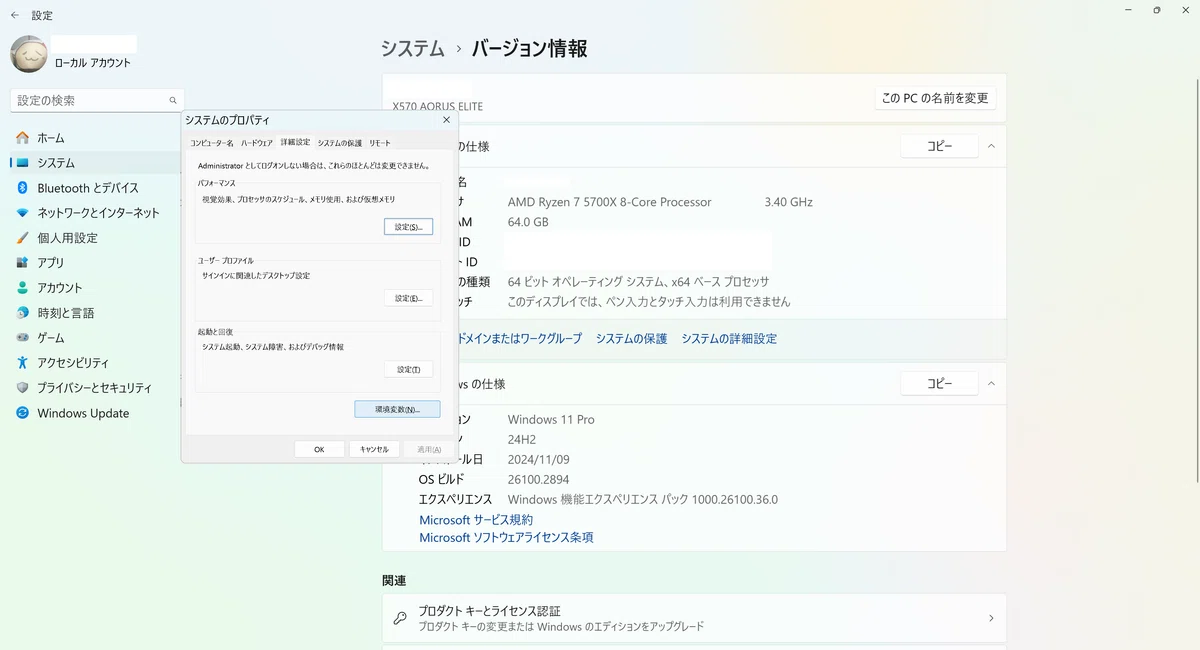Copy device specifications with コピー
The image size is (1200, 650).
click(x=939, y=146)
